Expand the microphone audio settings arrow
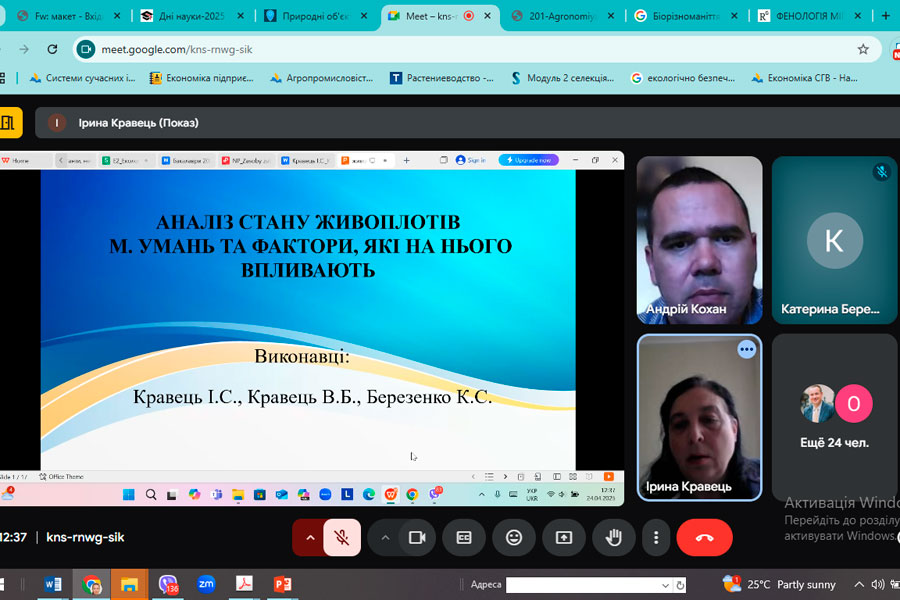Image resolution: width=900 pixels, height=600 pixels. (x=310, y=537)
